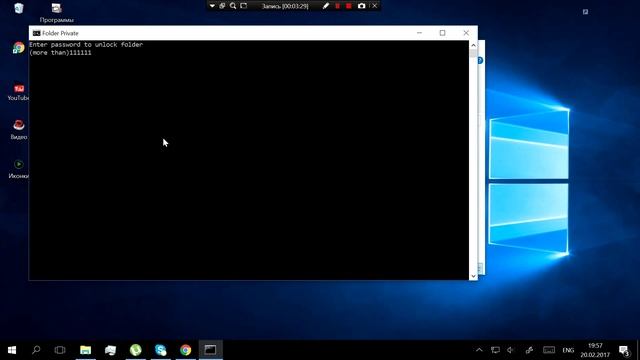Image resolution: width=640 pixels, height=360 pixels.
Task: Open the touch keyboard tray icon
Action: (549, 350)
